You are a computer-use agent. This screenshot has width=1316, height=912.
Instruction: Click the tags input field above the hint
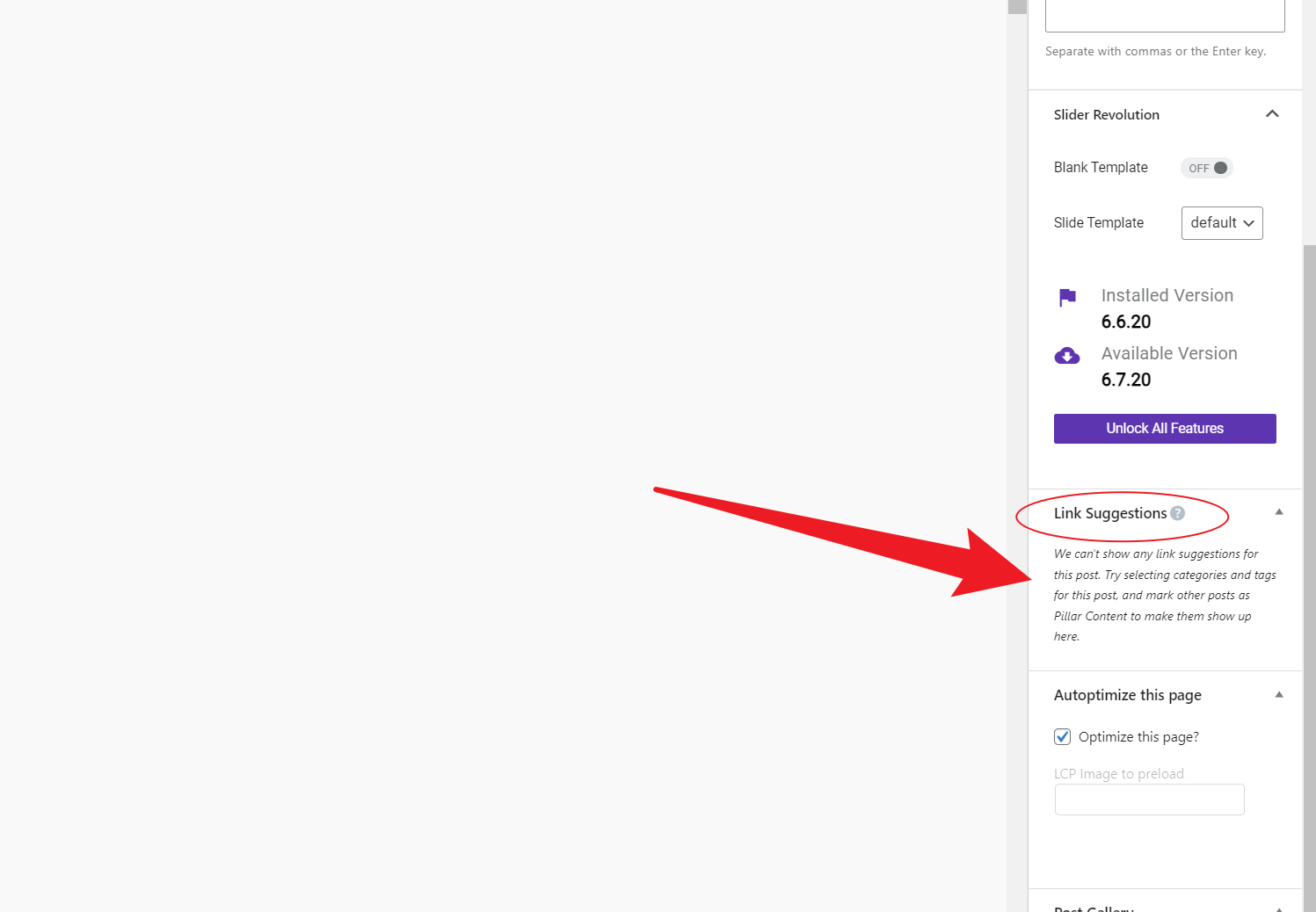pyautogui.click(x=1165, y=16)
